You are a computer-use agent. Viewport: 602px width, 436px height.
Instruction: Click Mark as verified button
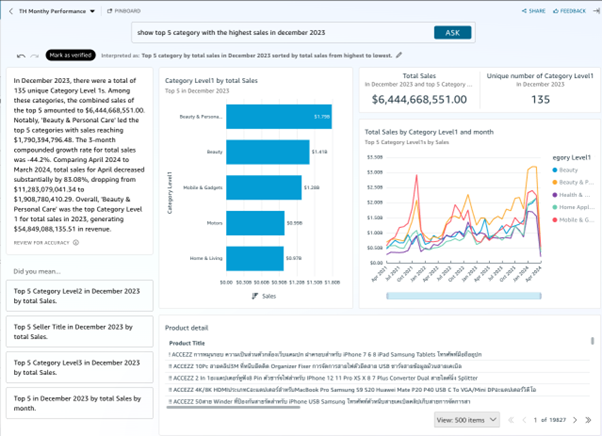point(71,55)
